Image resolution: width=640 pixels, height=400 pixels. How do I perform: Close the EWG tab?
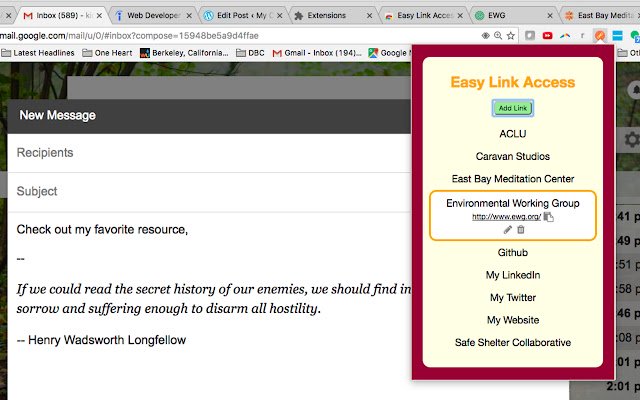tap(550, 16)
